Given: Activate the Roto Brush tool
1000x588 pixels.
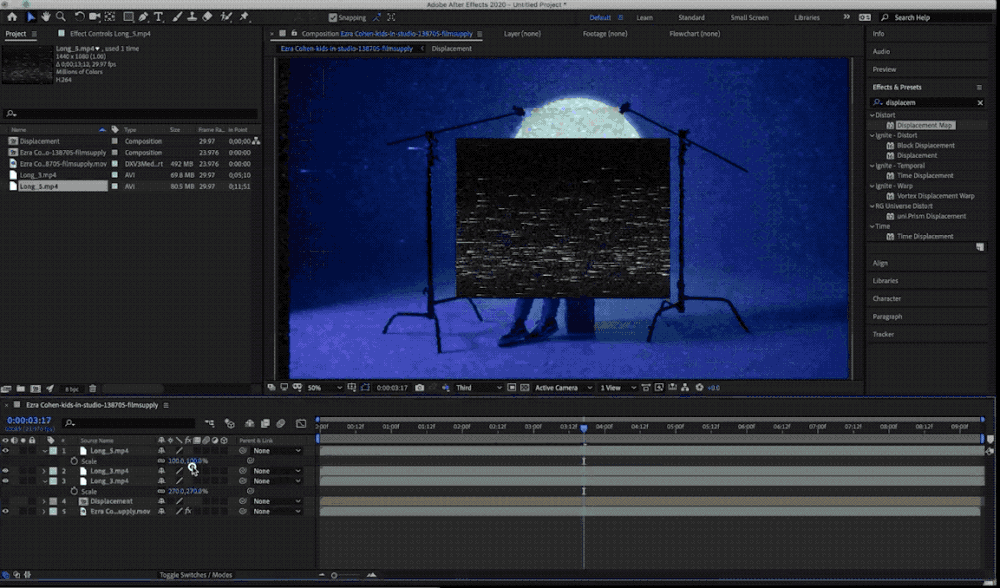Looking at the screenshot, I should 225,17.
